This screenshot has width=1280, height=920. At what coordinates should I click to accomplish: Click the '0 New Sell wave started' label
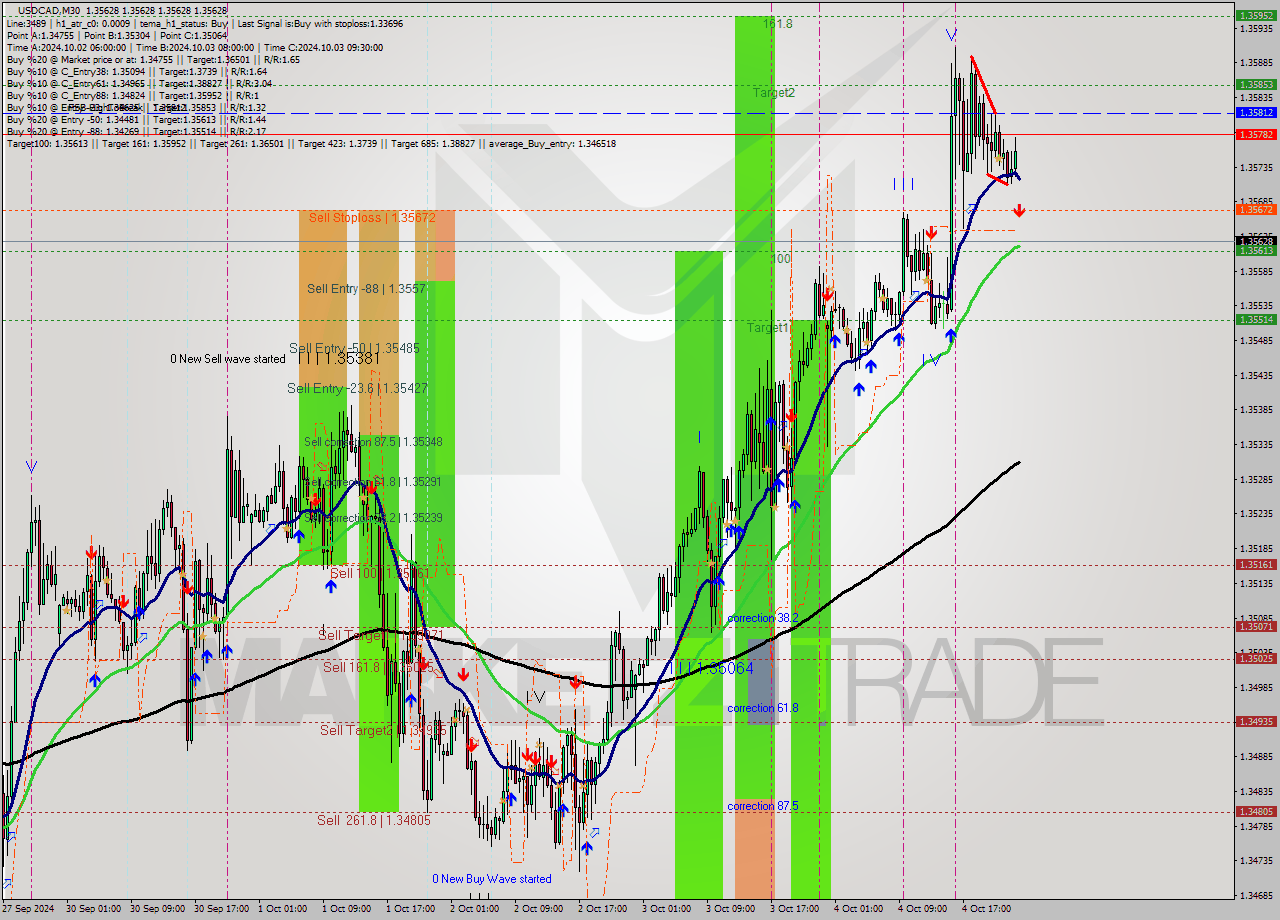[228, 359]
